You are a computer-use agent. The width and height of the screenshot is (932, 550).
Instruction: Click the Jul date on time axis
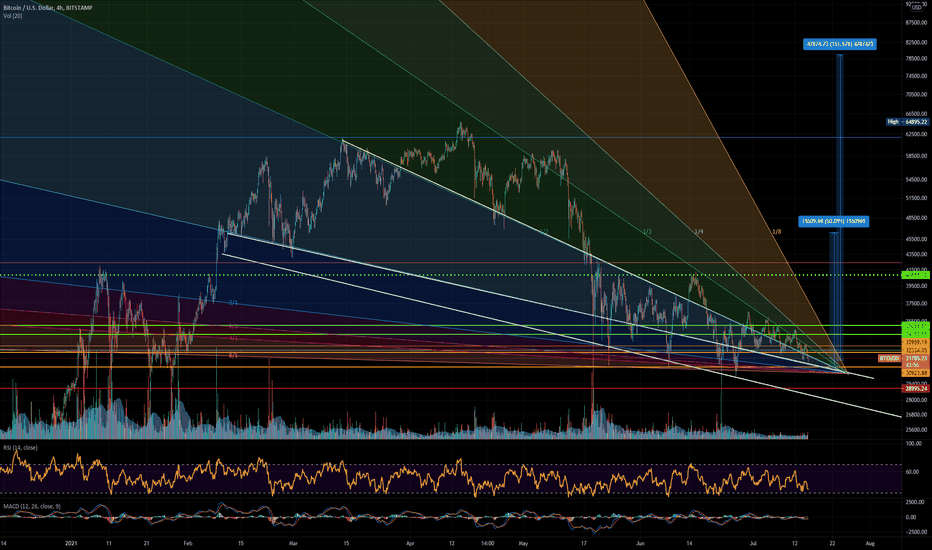tap(753, 543)
